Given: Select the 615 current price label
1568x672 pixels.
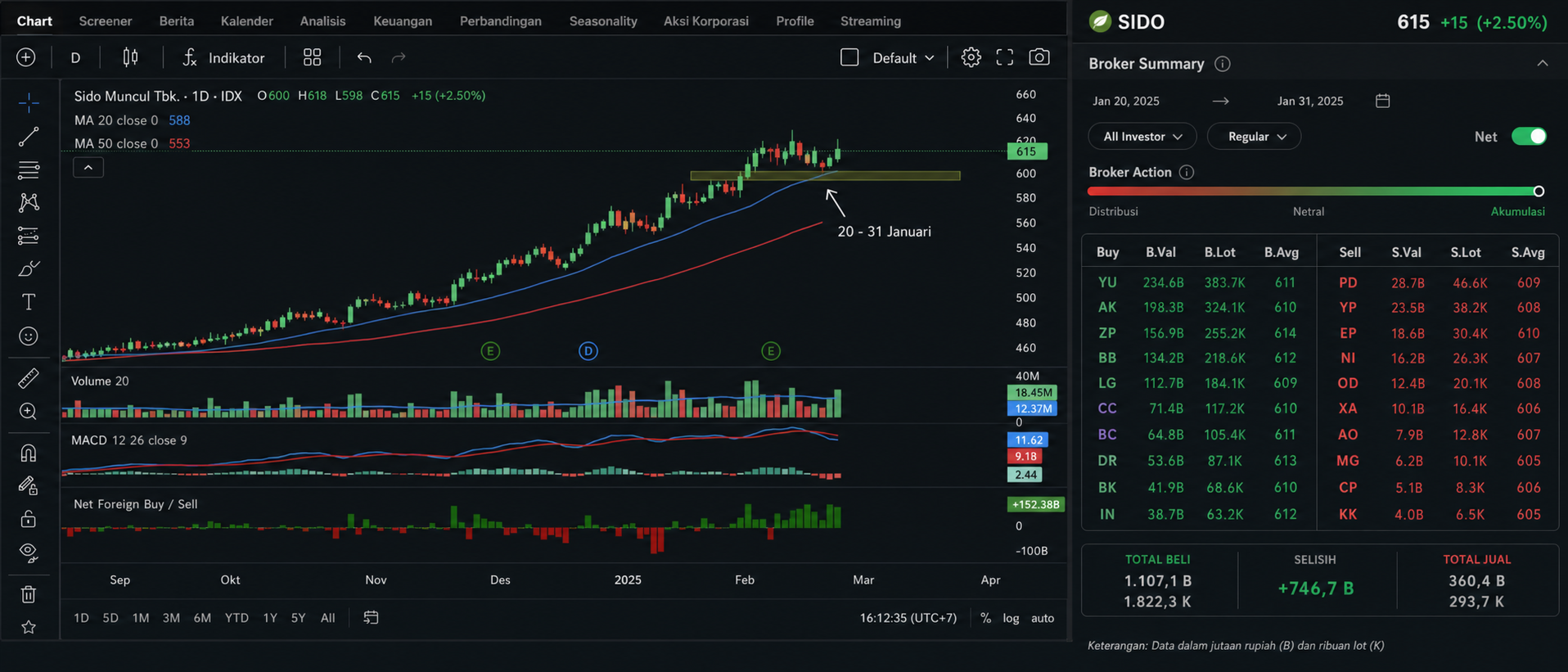Looking at the screenshot, I should coord(1026,151).
